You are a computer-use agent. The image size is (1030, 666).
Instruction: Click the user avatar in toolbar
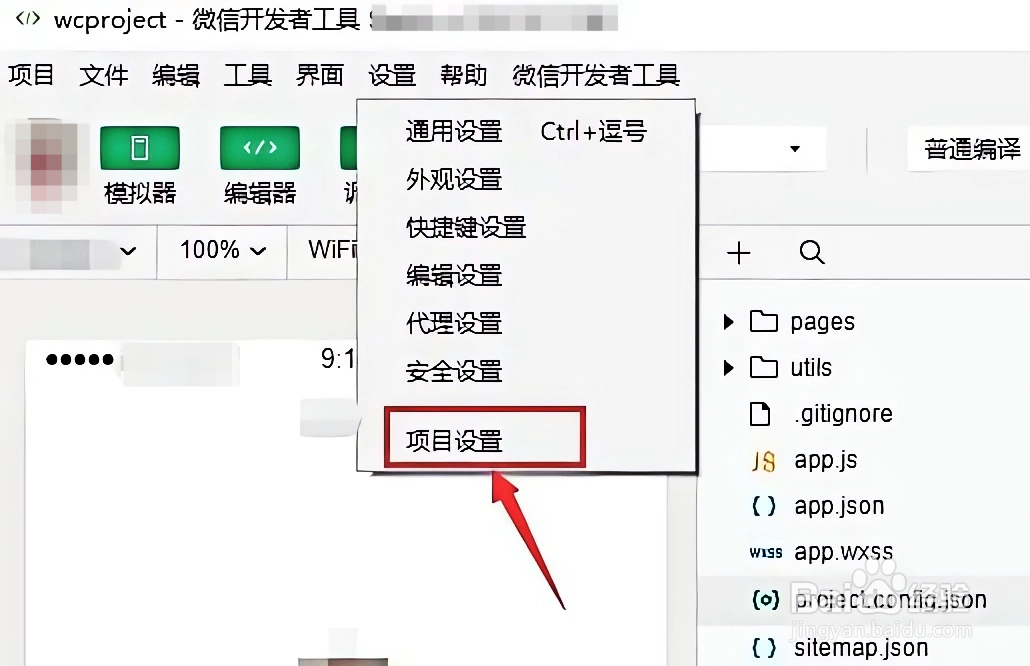tap(46, 166)
